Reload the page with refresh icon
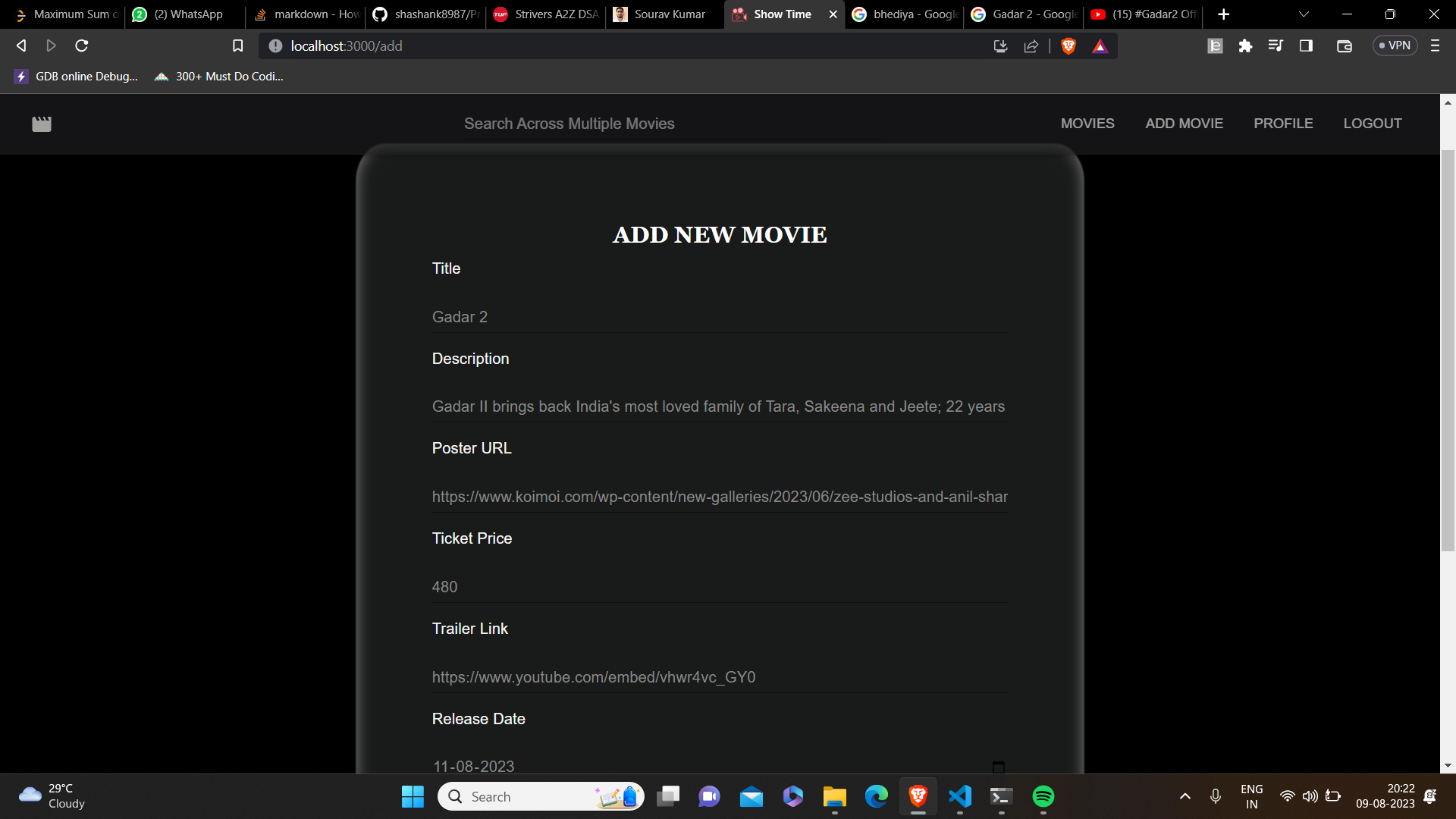This screenshot has height=819, width=1456. [82, 46]
